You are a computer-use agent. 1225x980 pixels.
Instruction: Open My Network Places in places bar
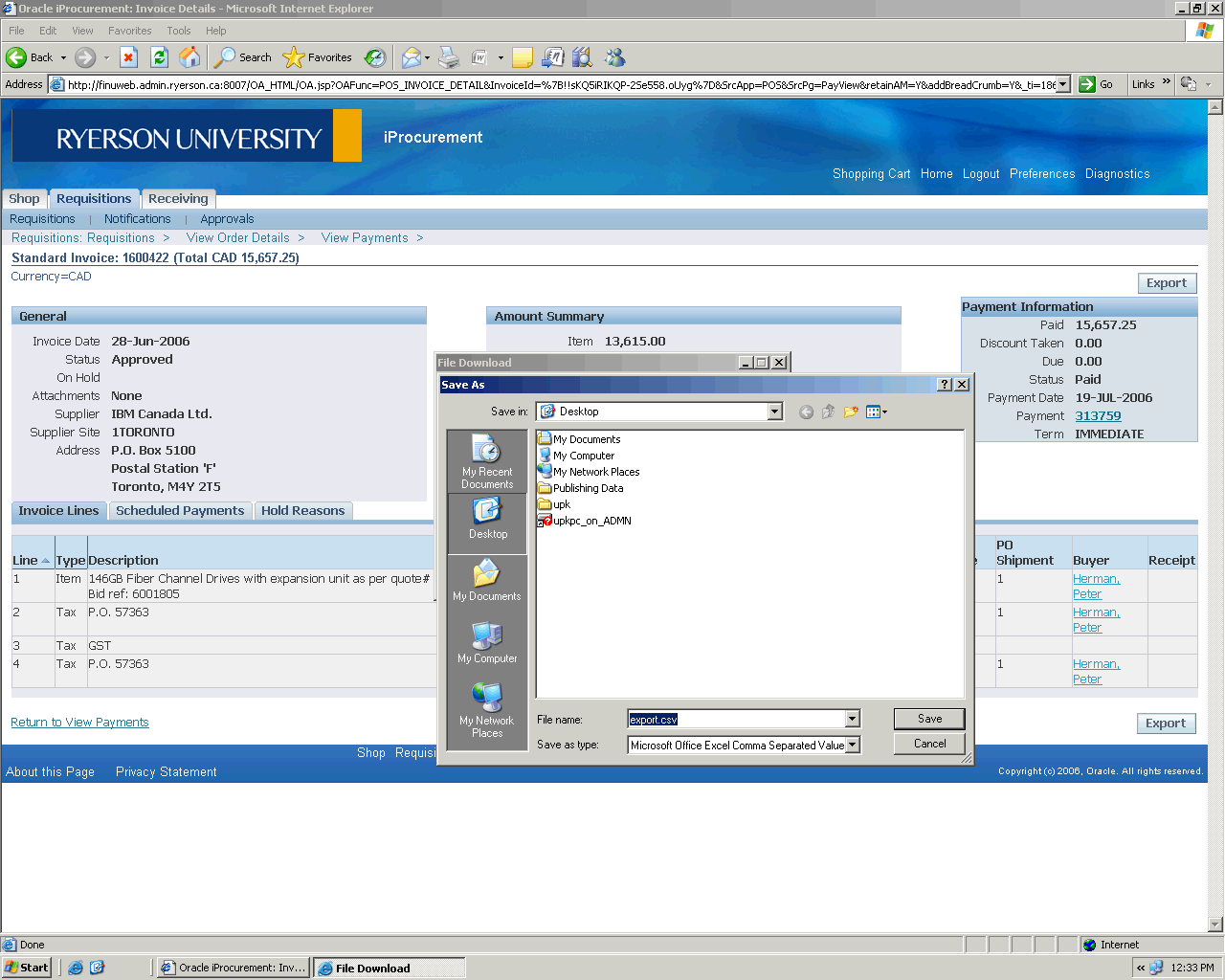(487, 710)
